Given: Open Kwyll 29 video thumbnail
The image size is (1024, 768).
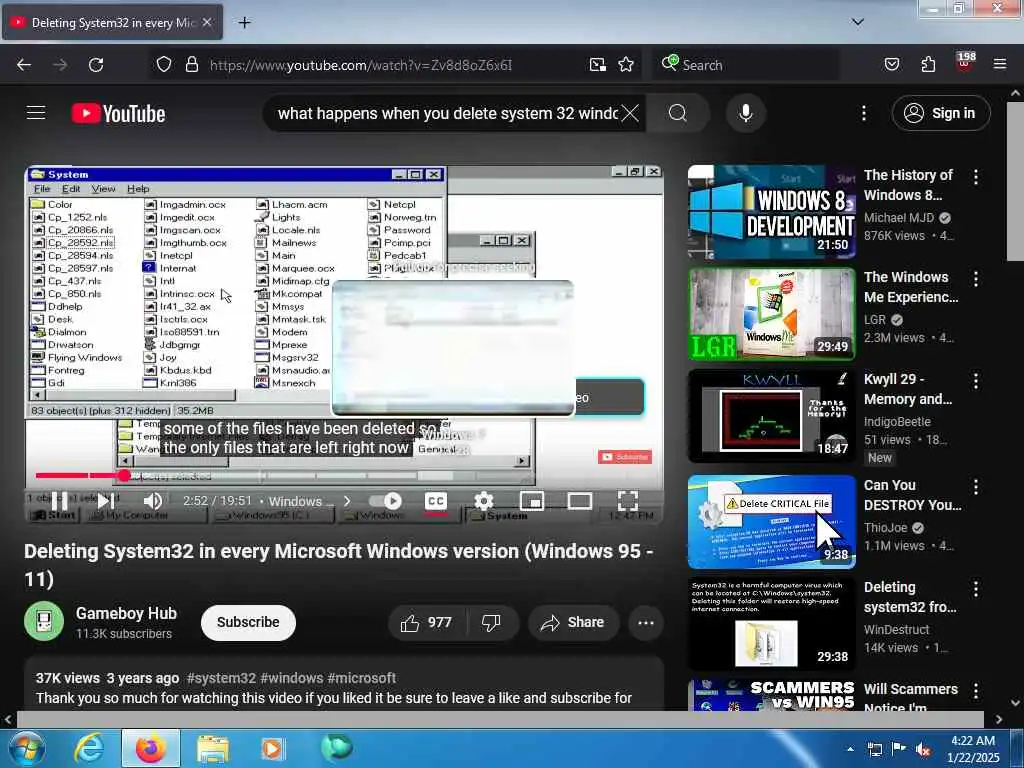Looking at the screenshot, I should [x=772, y=416].
